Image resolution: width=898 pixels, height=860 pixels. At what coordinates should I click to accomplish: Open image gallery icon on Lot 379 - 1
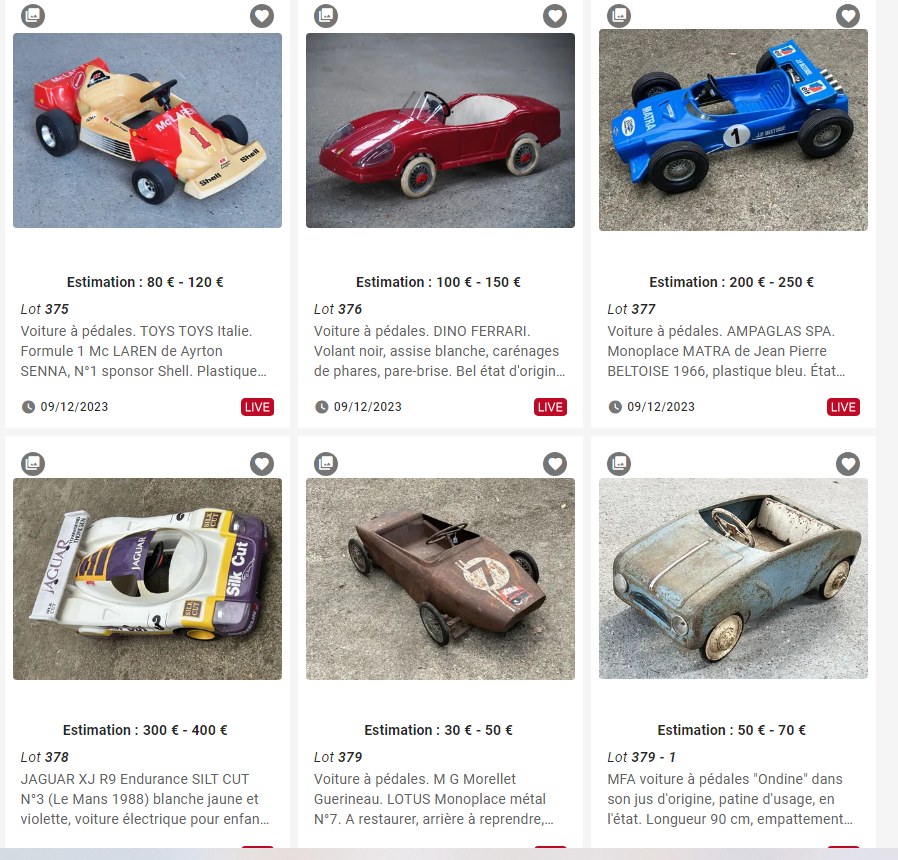click(619, 463)
